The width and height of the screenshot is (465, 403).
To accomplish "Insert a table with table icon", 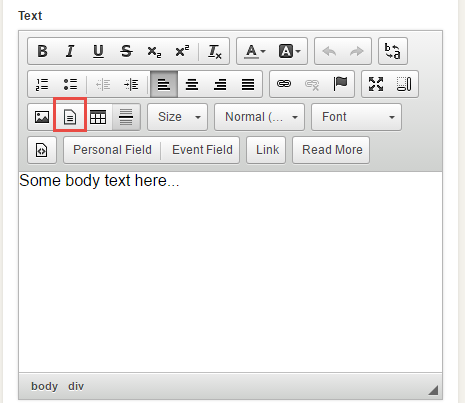I will click(98, 117).
